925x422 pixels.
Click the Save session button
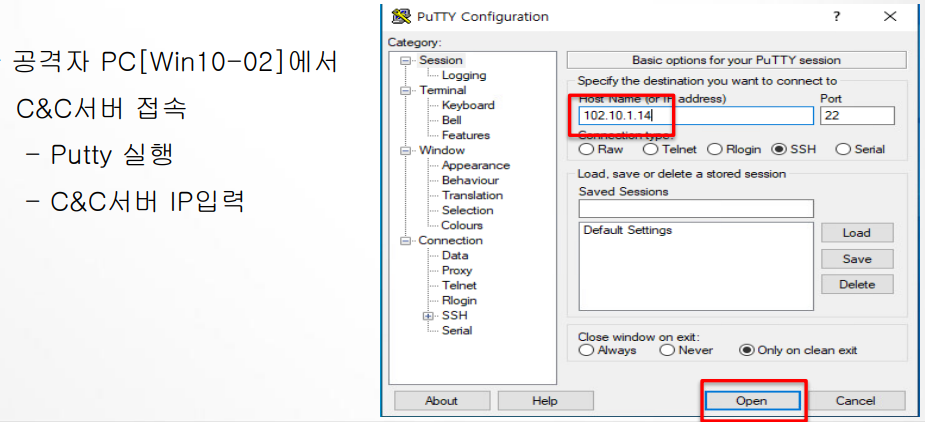857,259
